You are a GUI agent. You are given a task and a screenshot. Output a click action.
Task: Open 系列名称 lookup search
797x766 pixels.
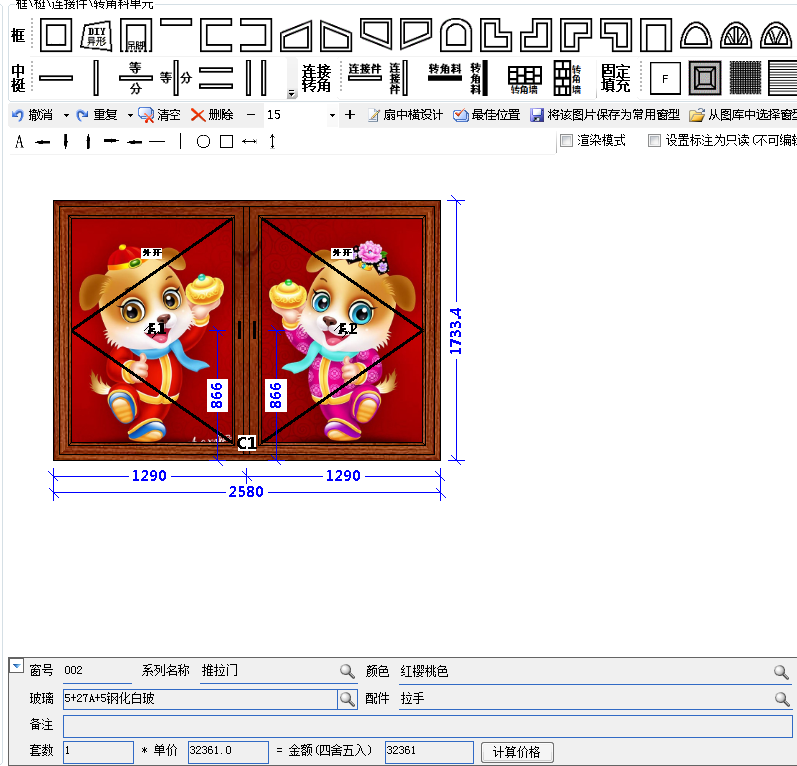coord(347,671)
